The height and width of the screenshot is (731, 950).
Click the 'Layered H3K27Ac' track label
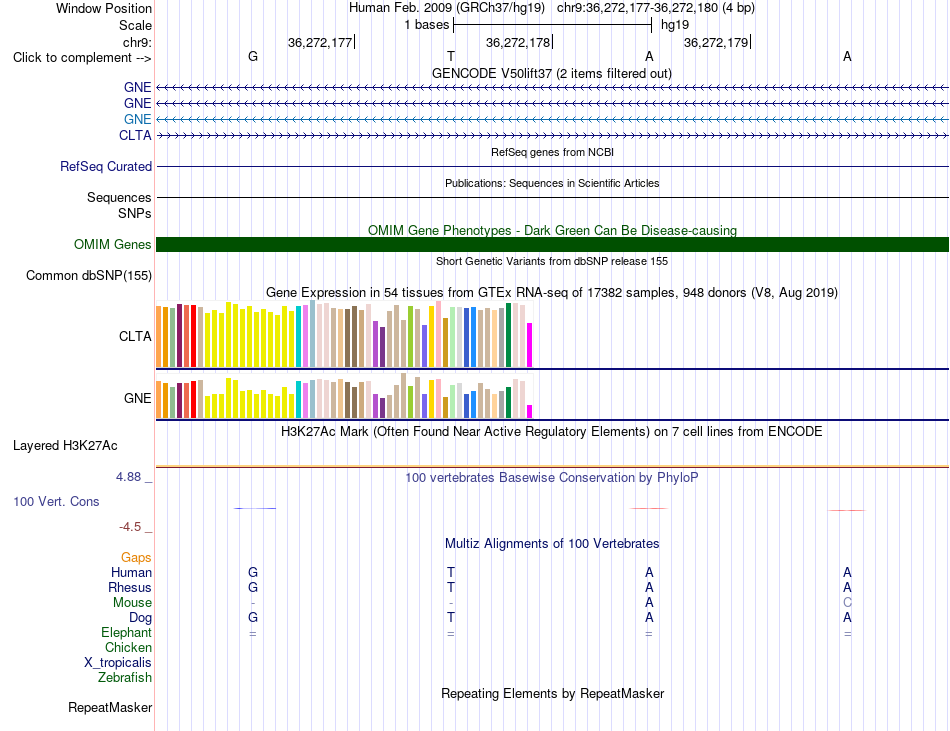tap(65, 446)
